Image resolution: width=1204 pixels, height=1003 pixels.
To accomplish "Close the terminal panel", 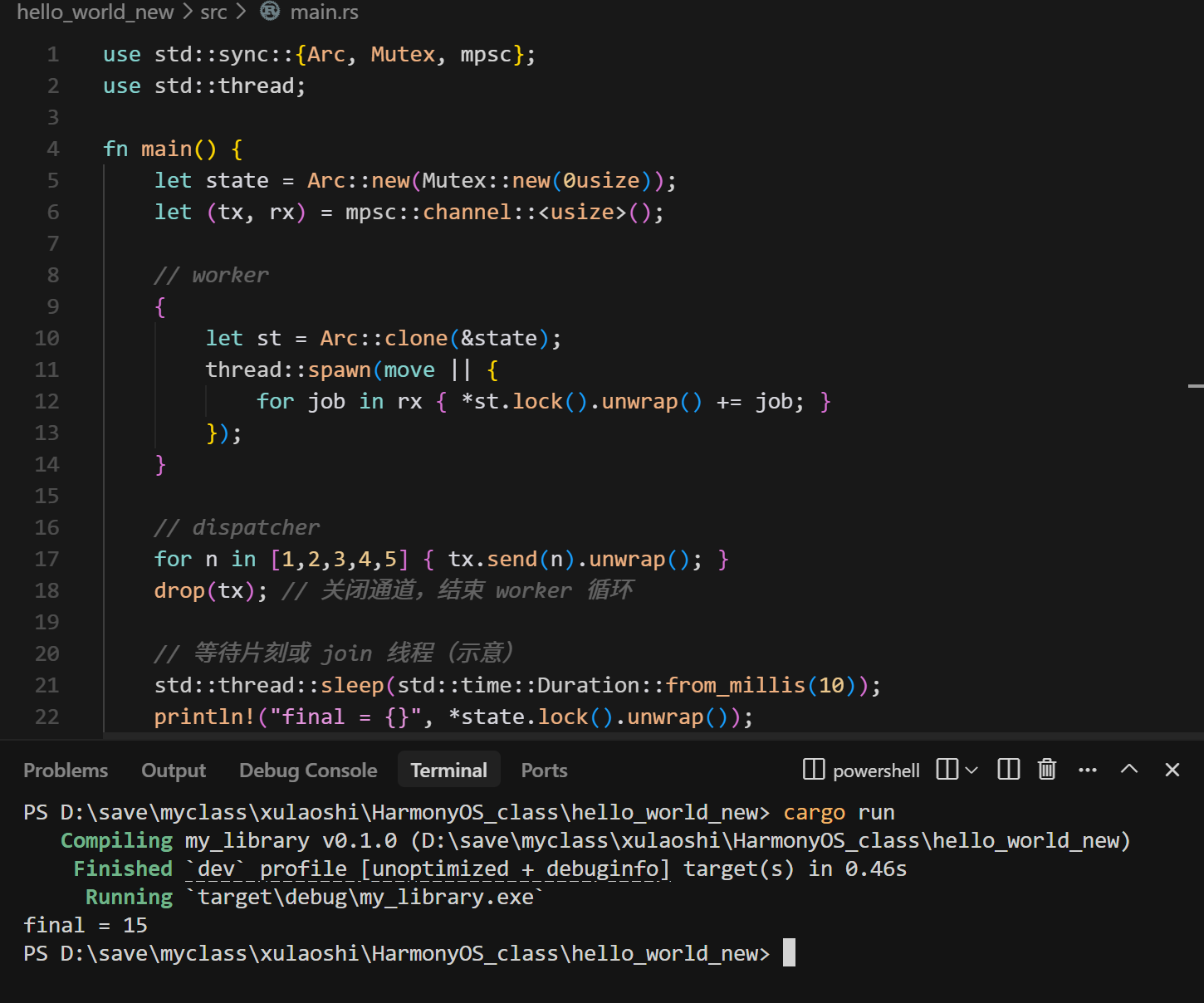I will coord(1172,770).
